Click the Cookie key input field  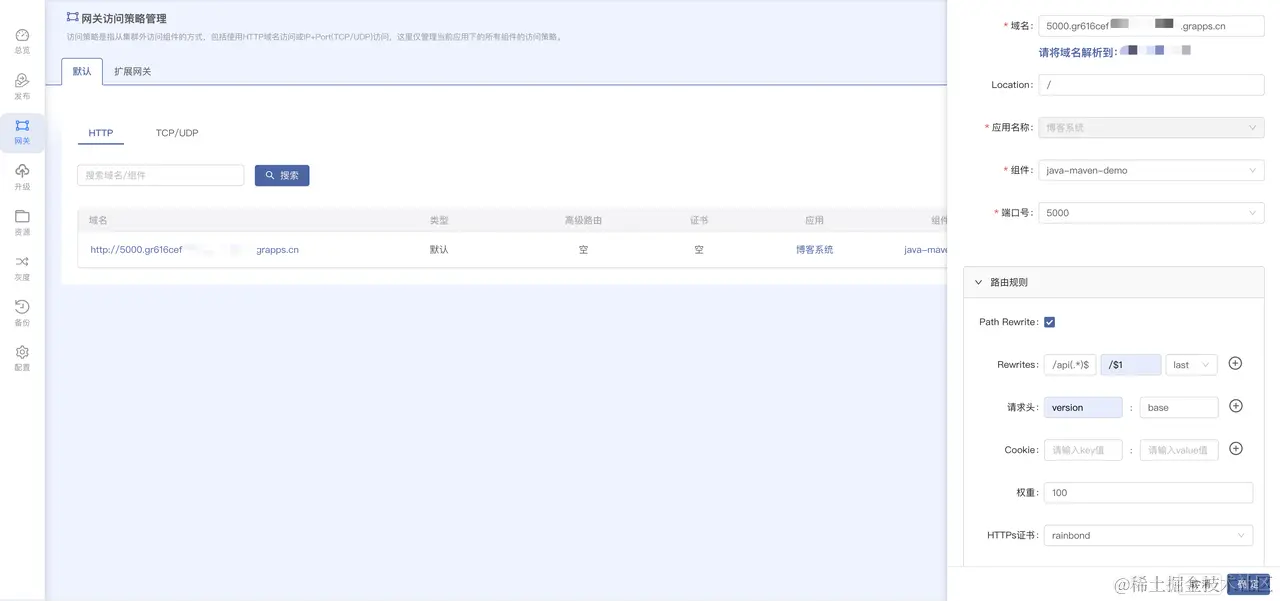click(x=1083, y=450)
